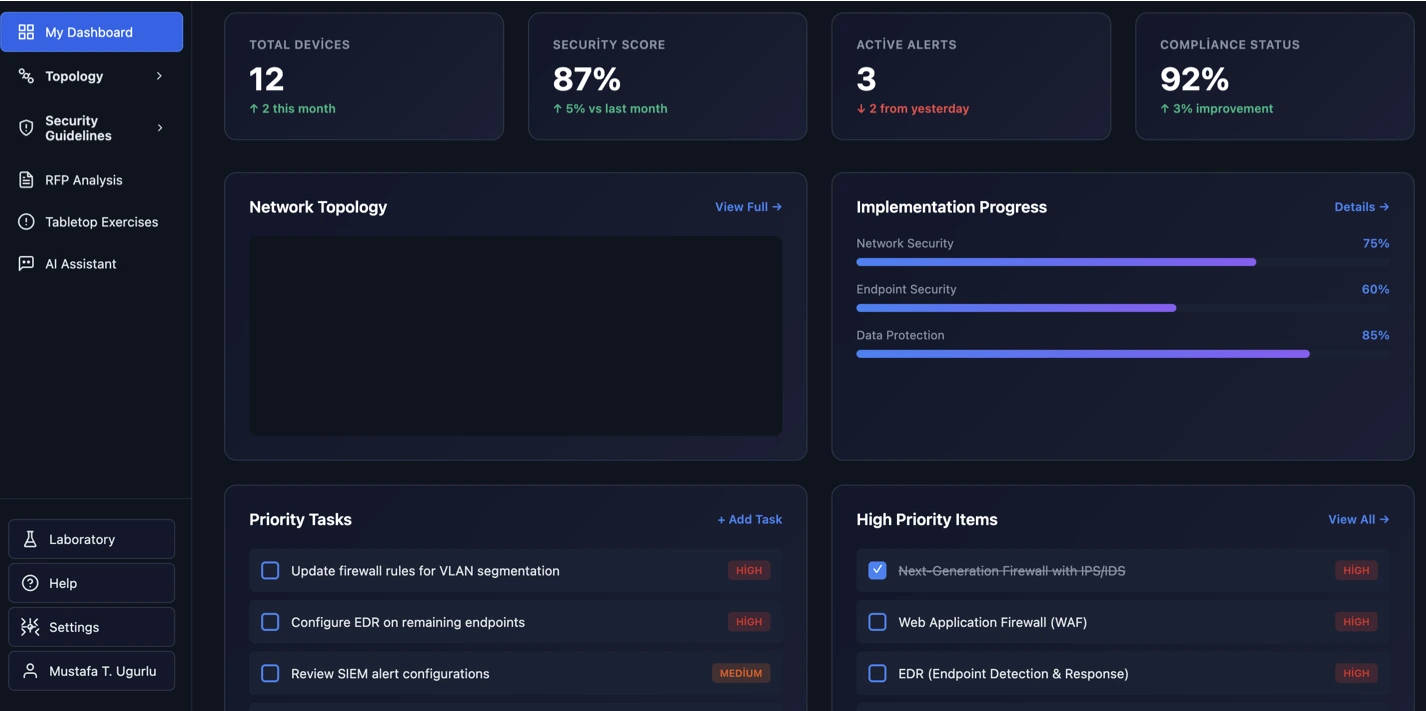Tick the Web Application Firewall (WAF) checkbox
The height and width of the screenshot is (711, 1426).
pos(877,622)
